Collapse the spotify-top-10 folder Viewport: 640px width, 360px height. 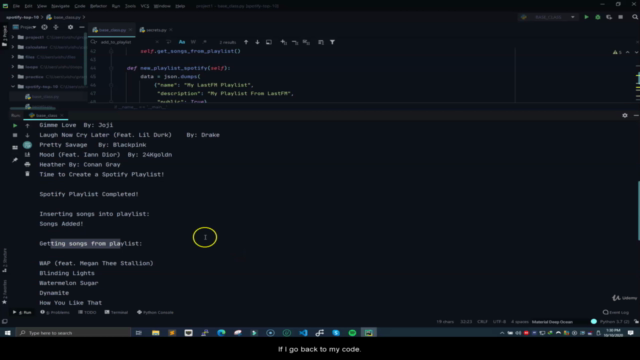[13, 87]
